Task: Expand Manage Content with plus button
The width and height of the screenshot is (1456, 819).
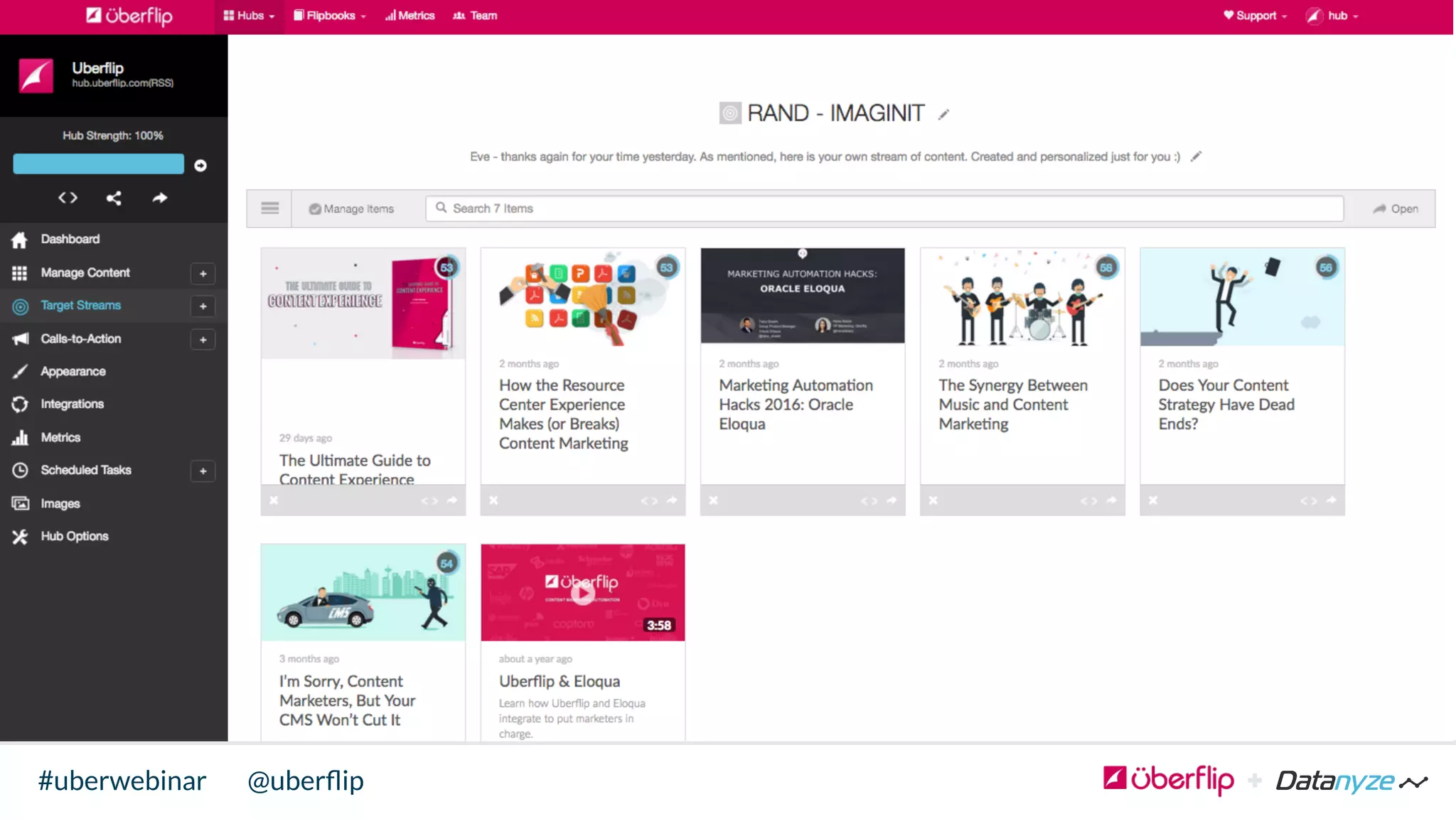Action: [203, 274]
